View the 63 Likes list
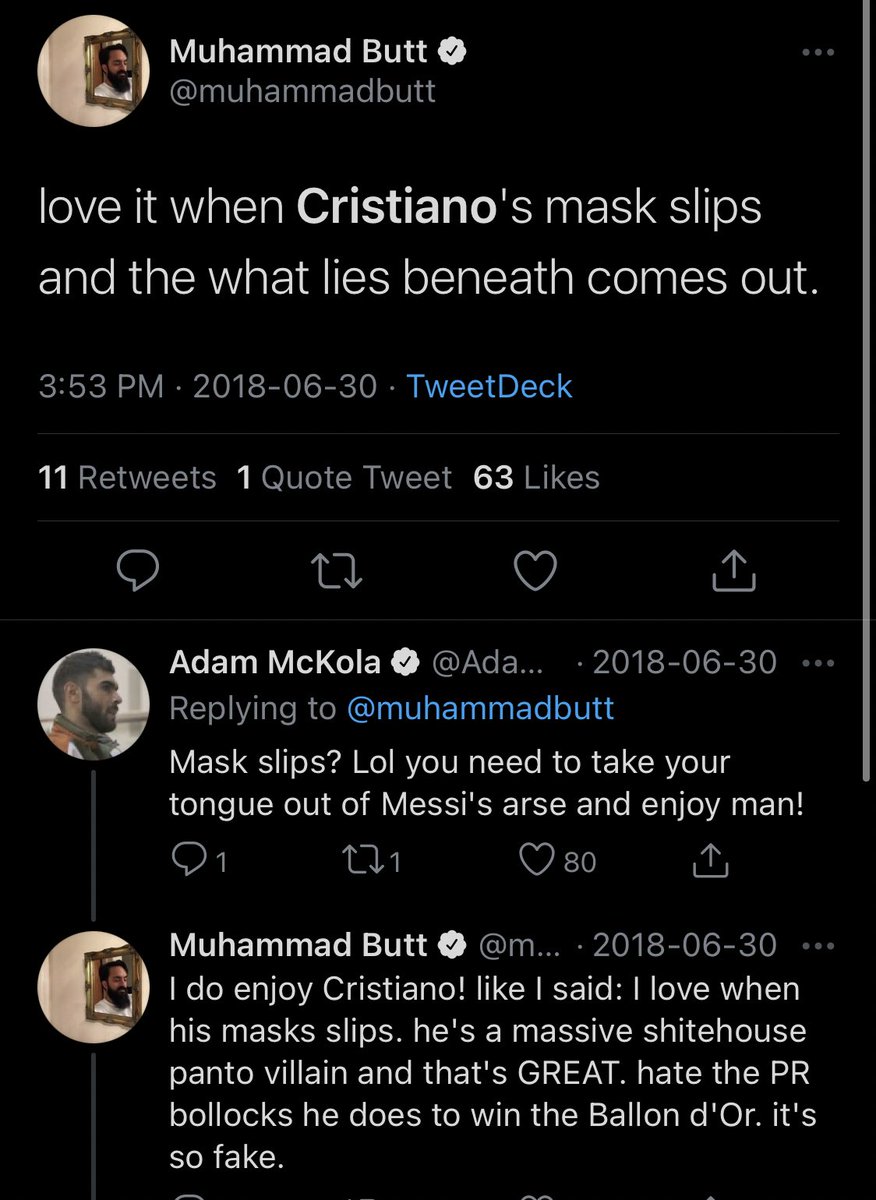 pos(536,478)
